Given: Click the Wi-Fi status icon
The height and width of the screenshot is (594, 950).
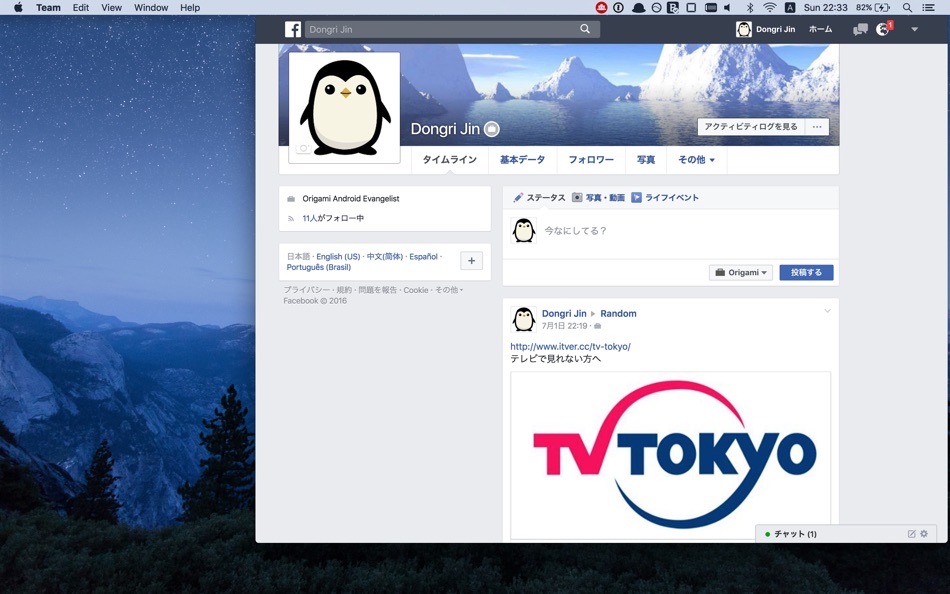Looking at the screenshot, I should click(x=769, y=7).
